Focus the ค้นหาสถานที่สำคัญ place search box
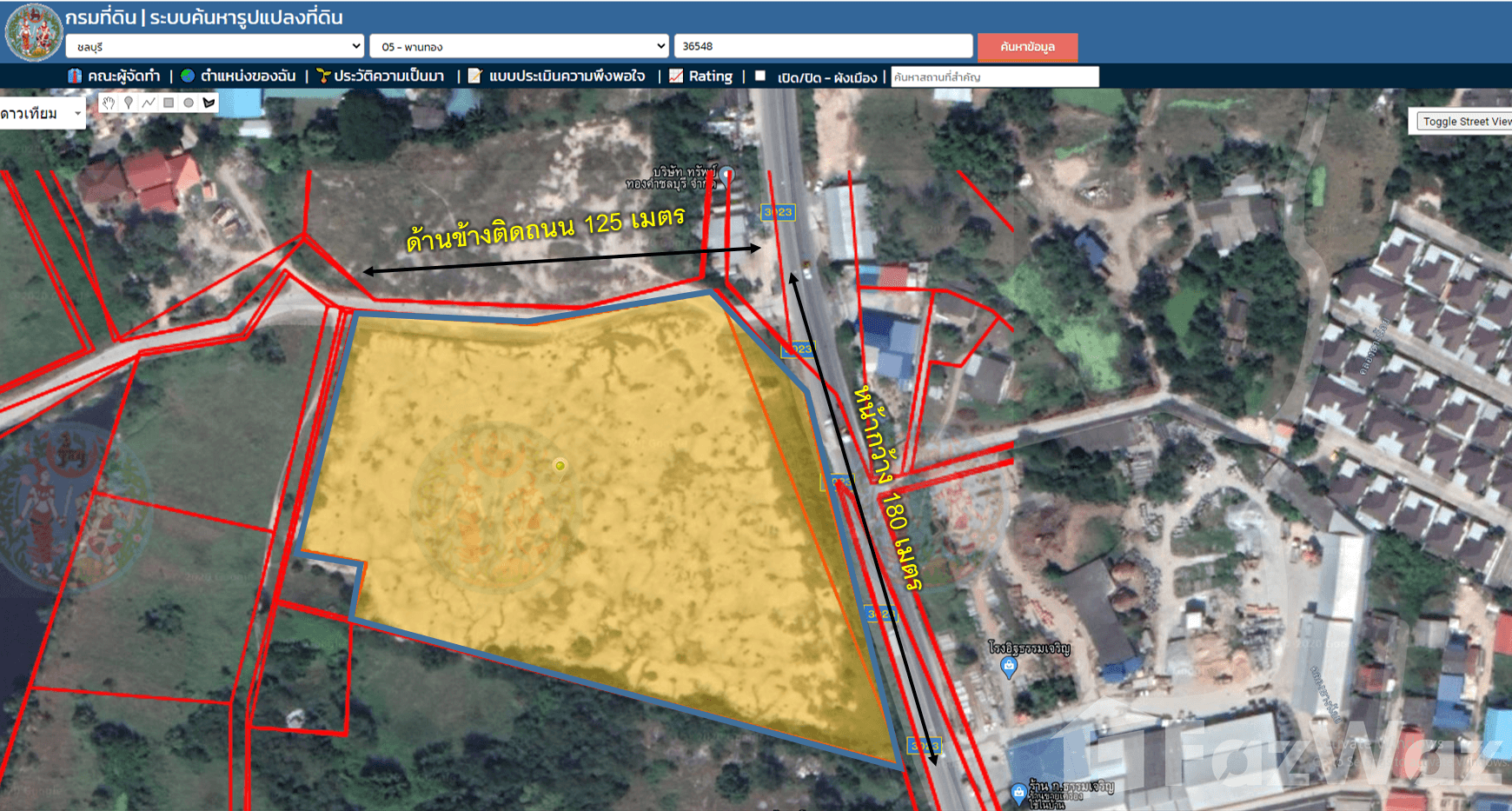1512x811 pixels. (x=994, y=77)
